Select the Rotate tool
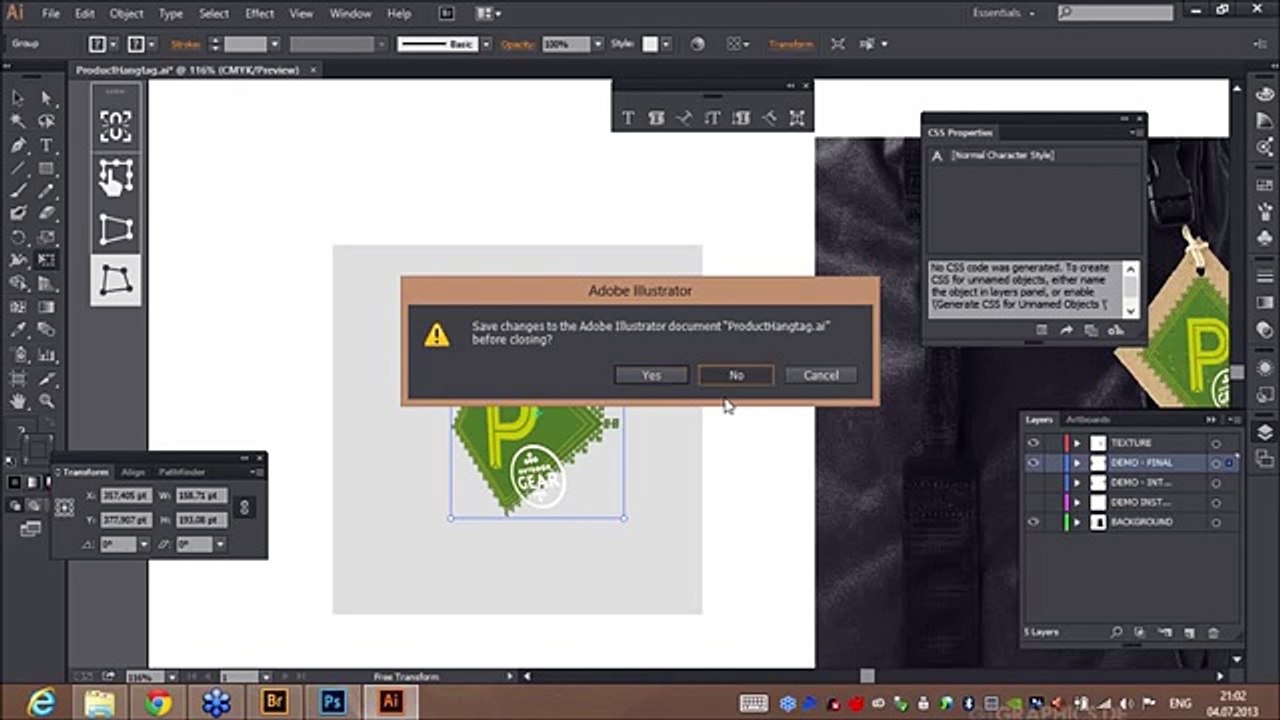This screenshot has height=720, width=1280. coord(18,237)
